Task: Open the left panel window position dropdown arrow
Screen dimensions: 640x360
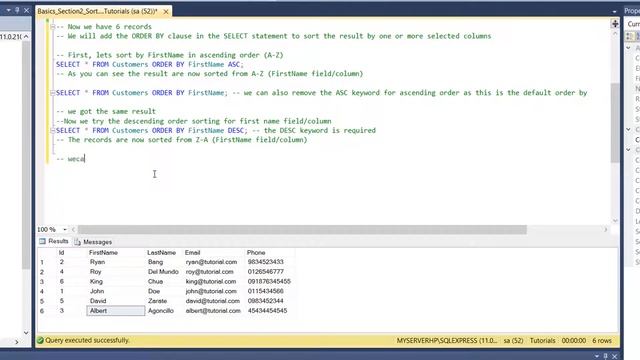Action: tap(8, 10)
